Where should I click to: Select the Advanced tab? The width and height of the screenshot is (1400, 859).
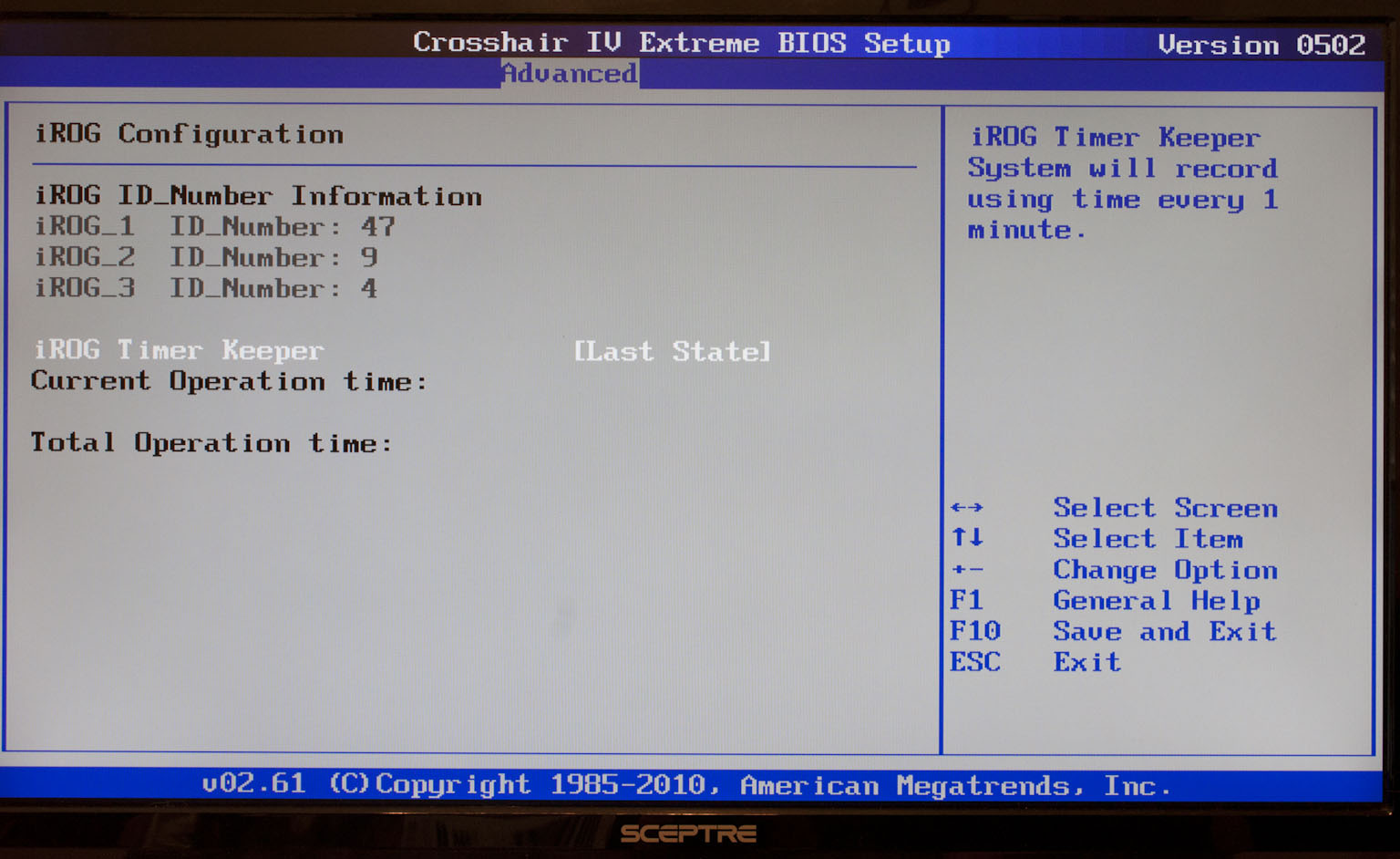click(x=570, y=73)
